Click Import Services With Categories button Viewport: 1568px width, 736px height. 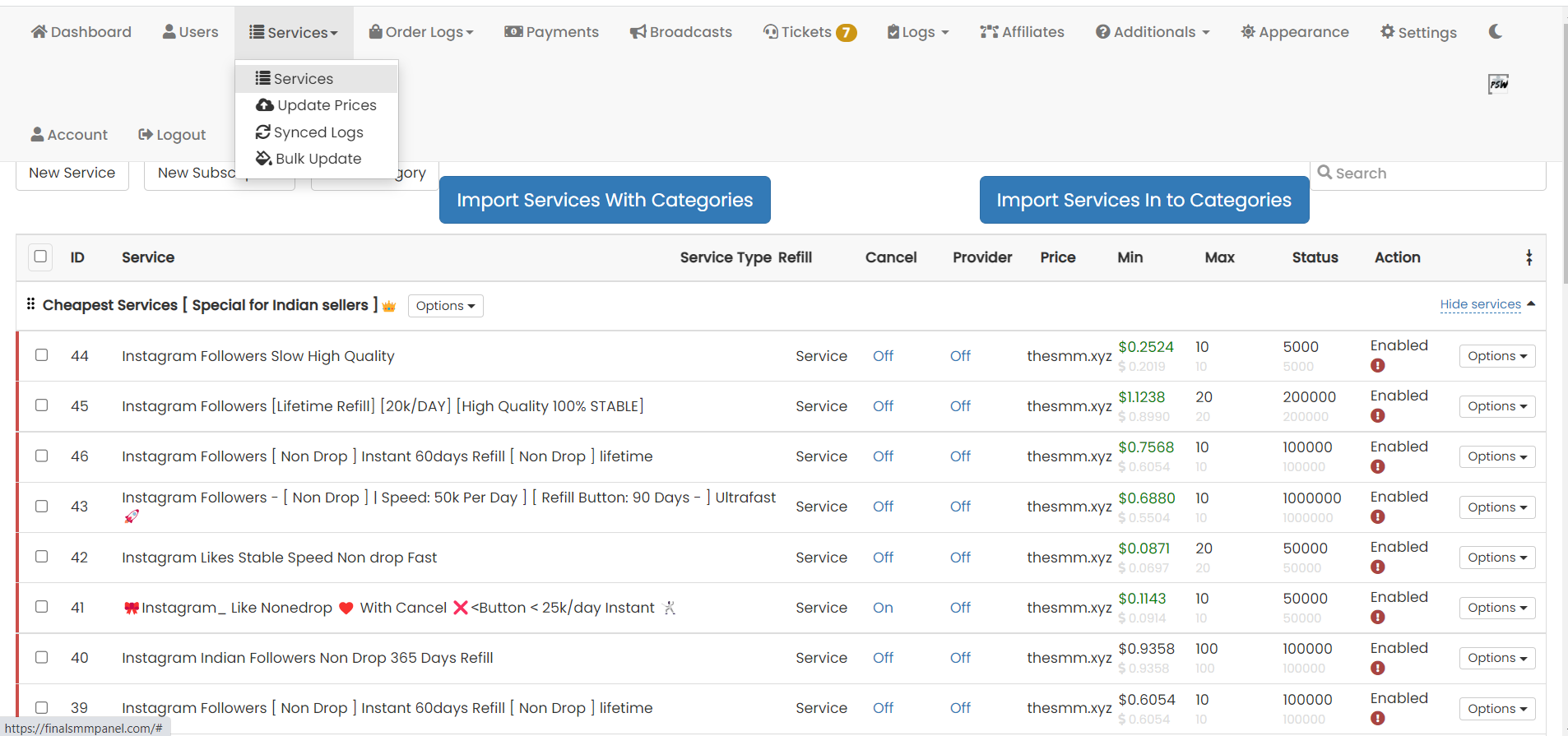(605, 200)
